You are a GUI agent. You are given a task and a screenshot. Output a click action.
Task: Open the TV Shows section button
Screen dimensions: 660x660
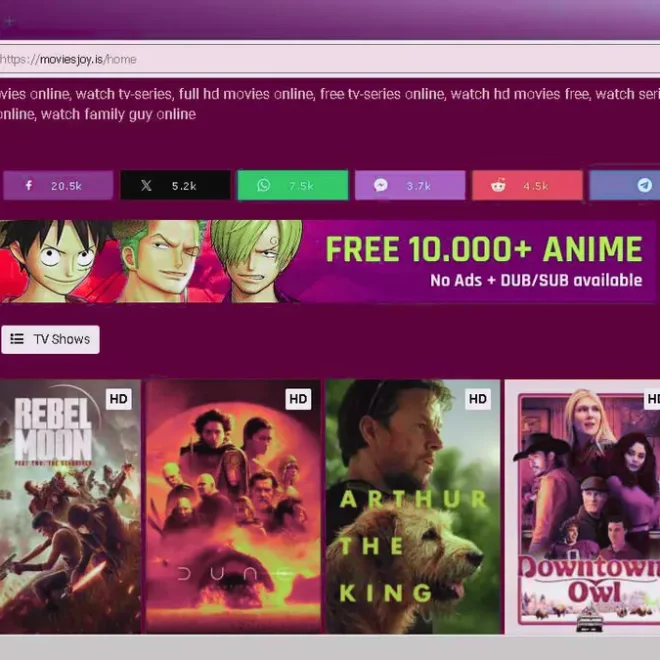click(51, 339)
